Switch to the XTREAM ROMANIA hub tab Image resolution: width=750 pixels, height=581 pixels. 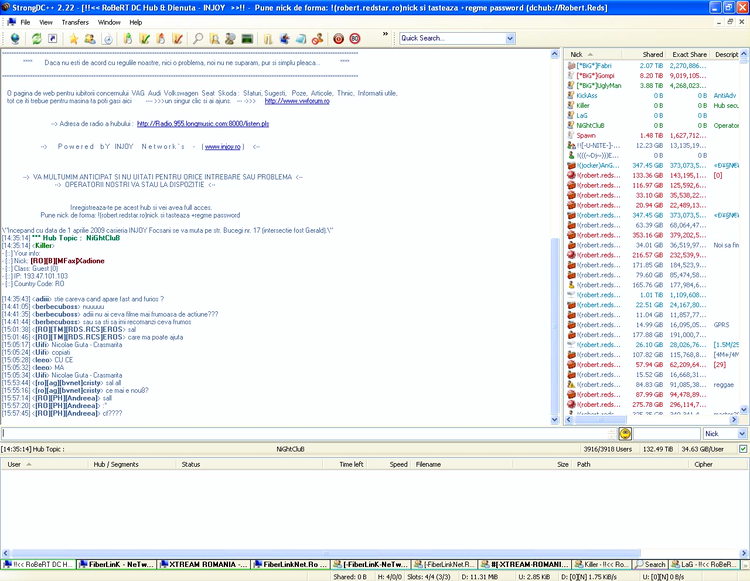[x=204, y=565]
